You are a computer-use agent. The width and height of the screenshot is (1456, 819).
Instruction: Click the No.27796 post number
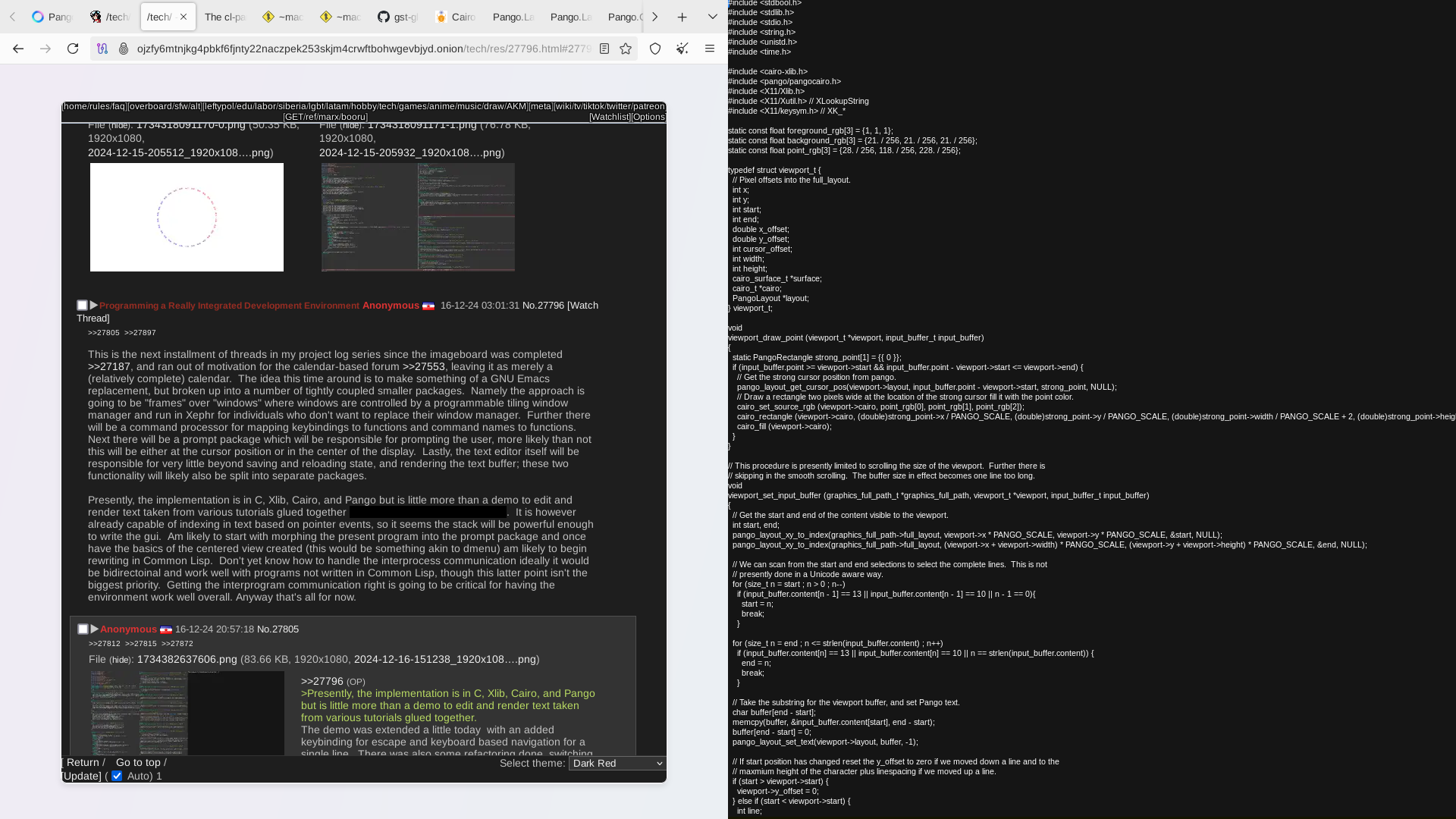pyautogui.click(x=544, y=306)
